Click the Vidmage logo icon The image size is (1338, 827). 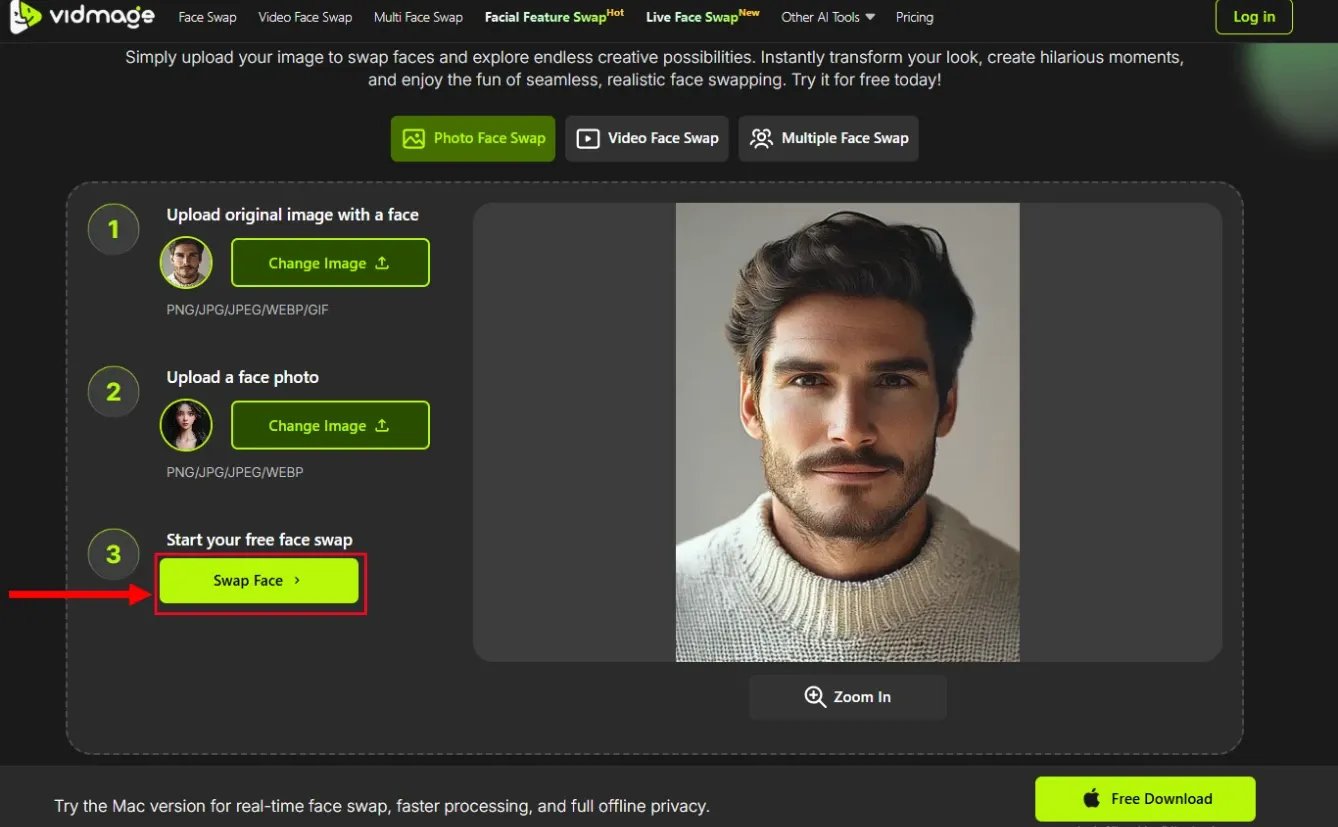pyautogui.click(x=25, y=16)
